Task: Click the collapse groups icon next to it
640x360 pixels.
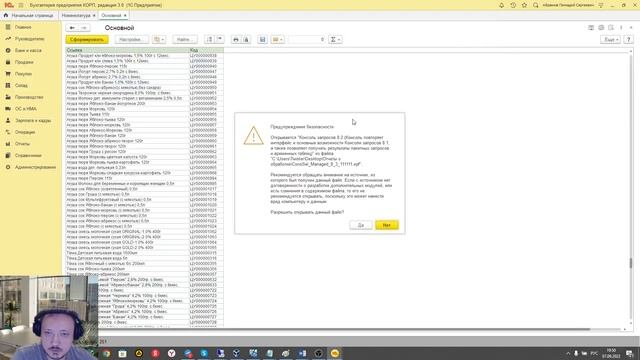Action: pyautogui.click(x=220, y=40)
